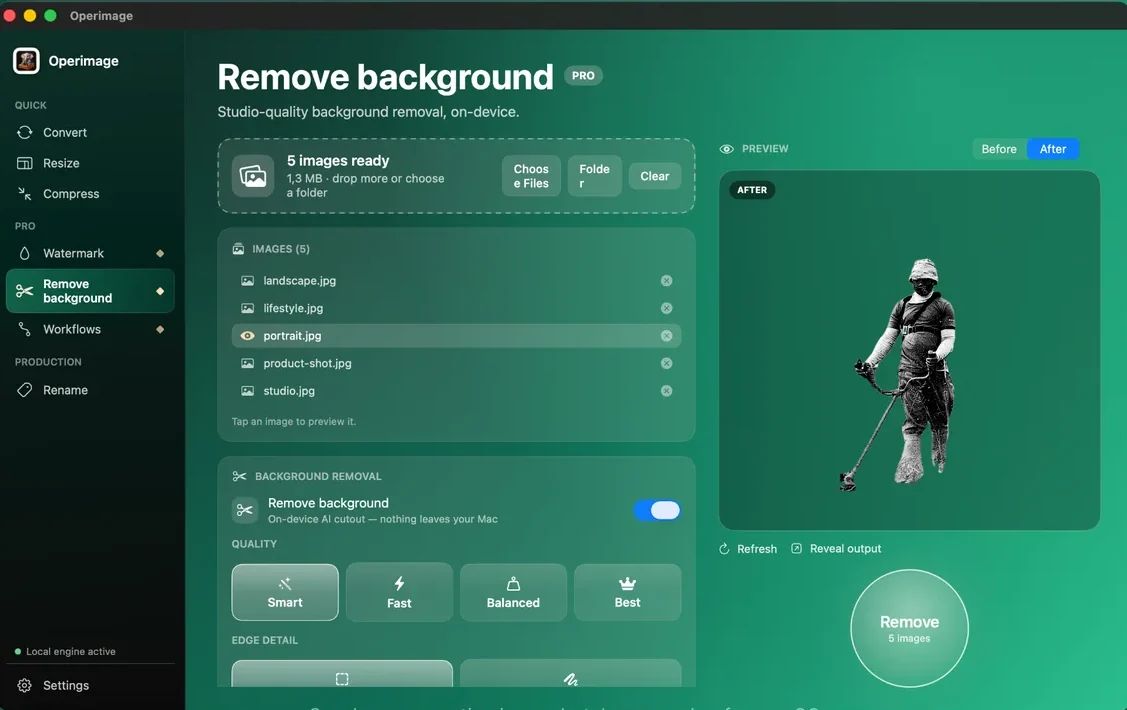Screen dimensions: 1127x710
Task: Open the Rename production tool
Action: pyautogui.click(x=90, y=390)
